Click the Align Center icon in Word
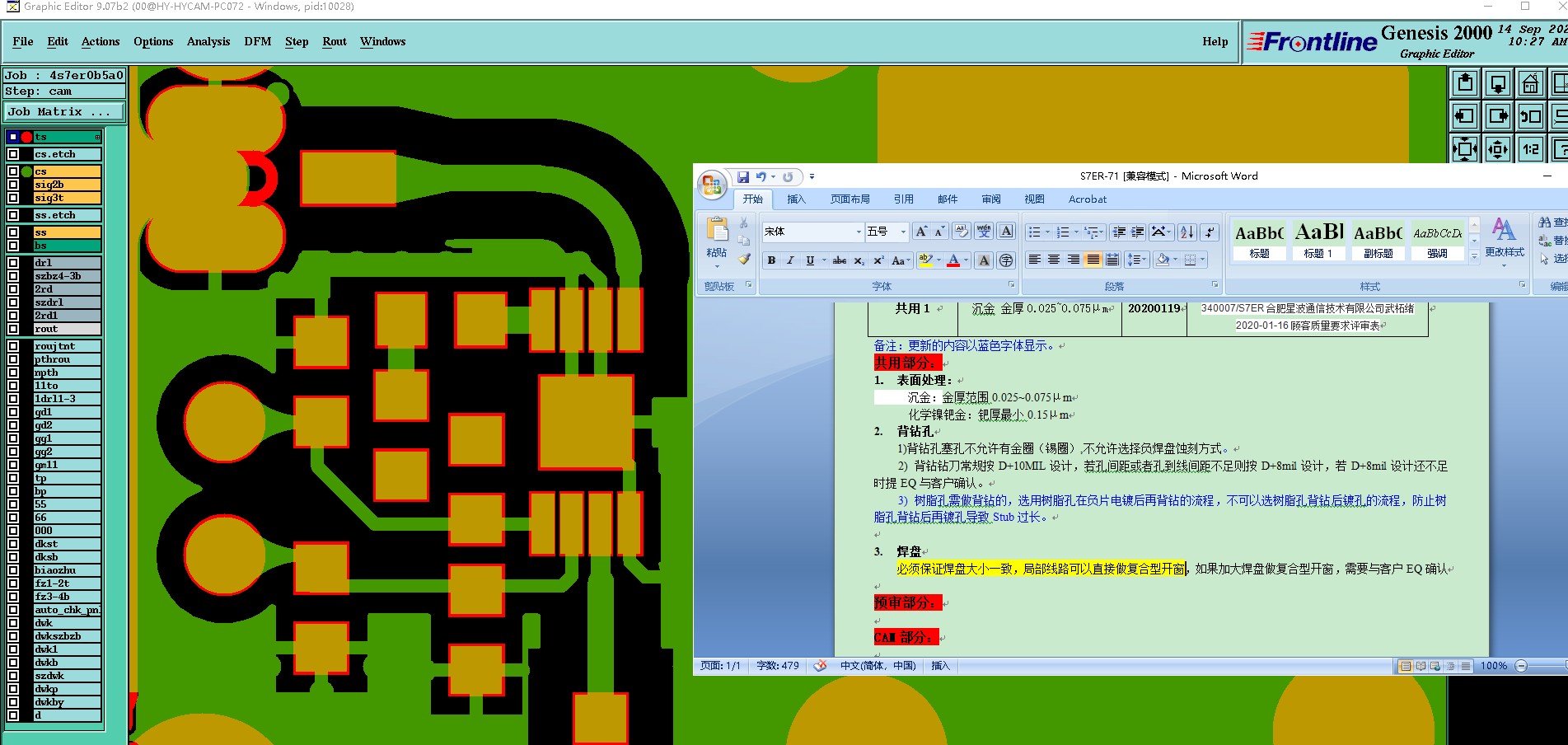The height and width of the screenshot is (745, 1568). (x=1054, y=260)
